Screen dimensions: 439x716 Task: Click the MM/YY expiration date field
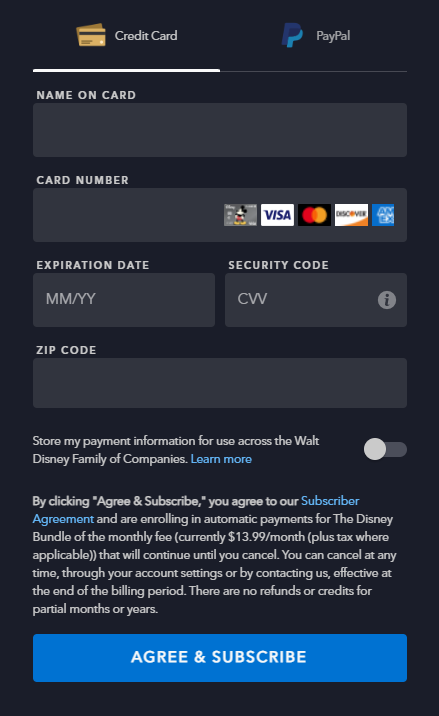(124, 300)
